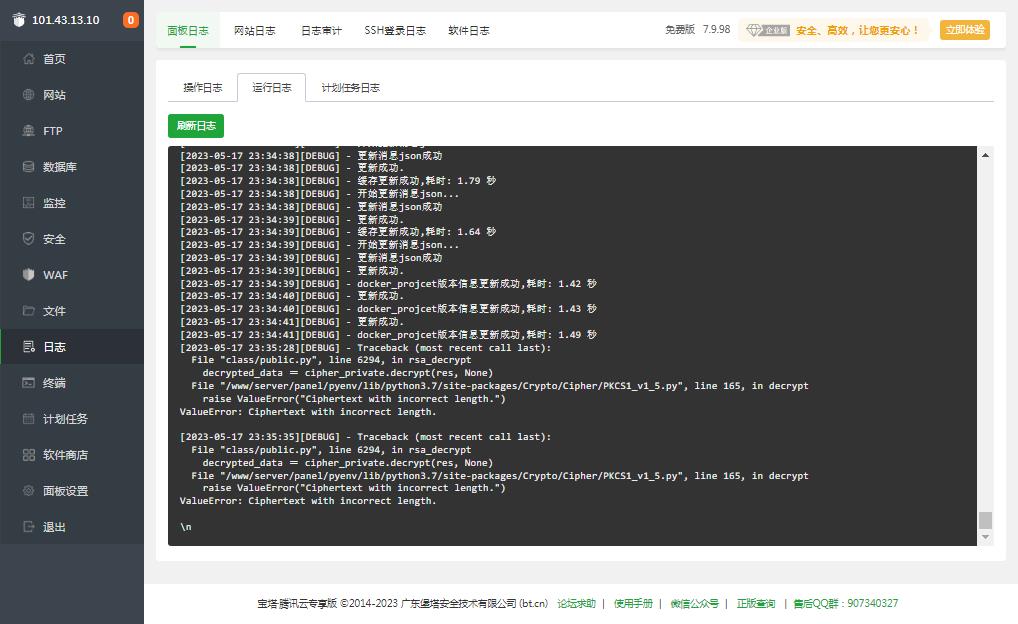The image size is (1018, 624).
Task: Click log line with 耗时: 1.49 秒
Action: pos(388,335)
